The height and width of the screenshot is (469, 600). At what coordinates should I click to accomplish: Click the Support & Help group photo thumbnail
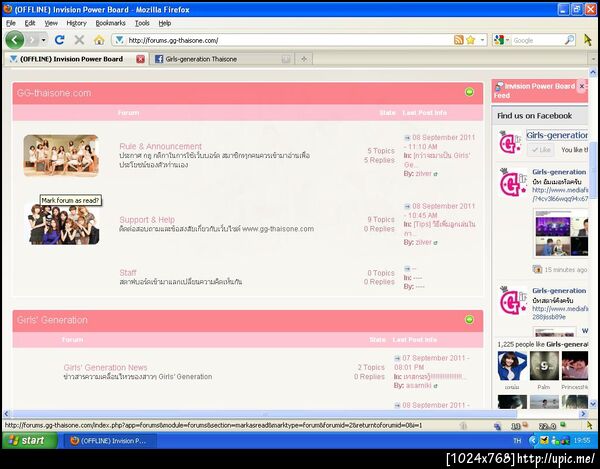point(63,225)
